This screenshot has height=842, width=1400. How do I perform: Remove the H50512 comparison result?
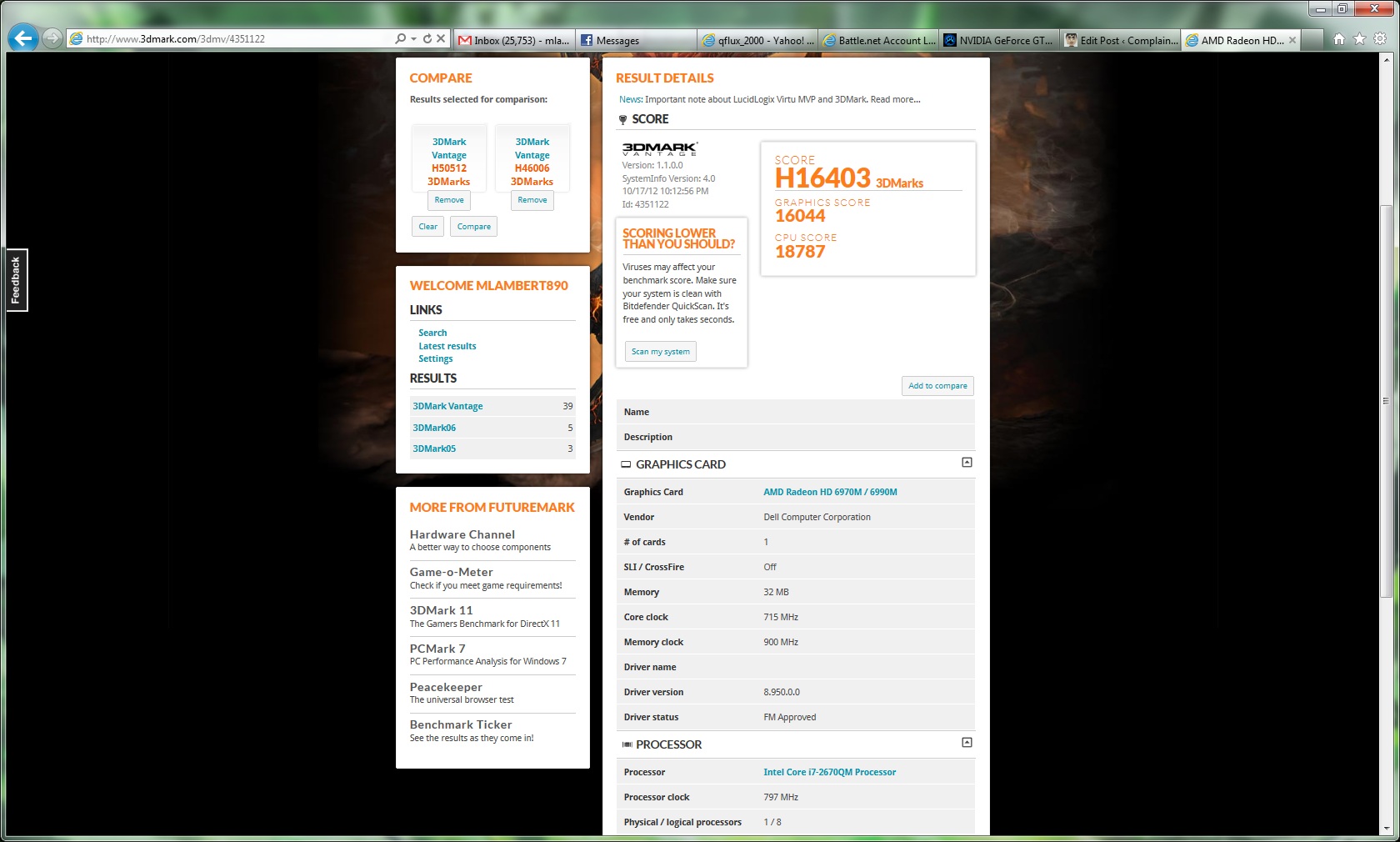[x=449, y=200]
